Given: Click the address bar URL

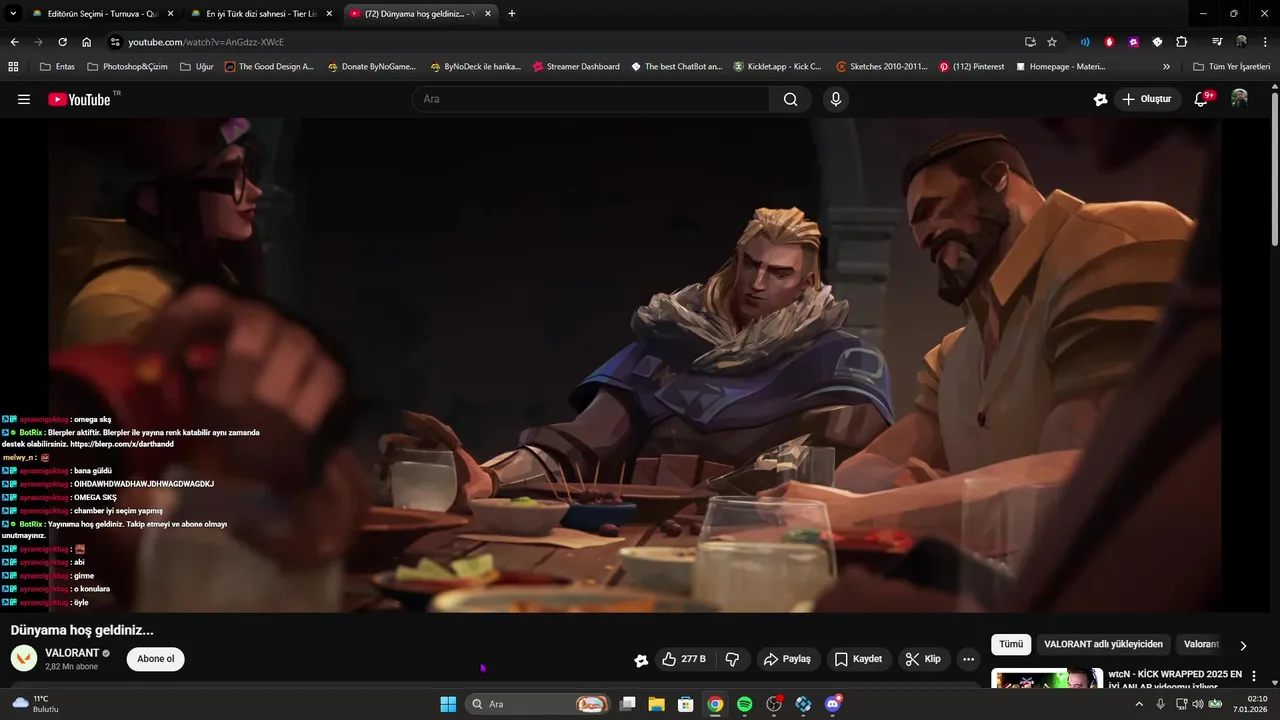Looking at the screenshot, I should [206, 42].
